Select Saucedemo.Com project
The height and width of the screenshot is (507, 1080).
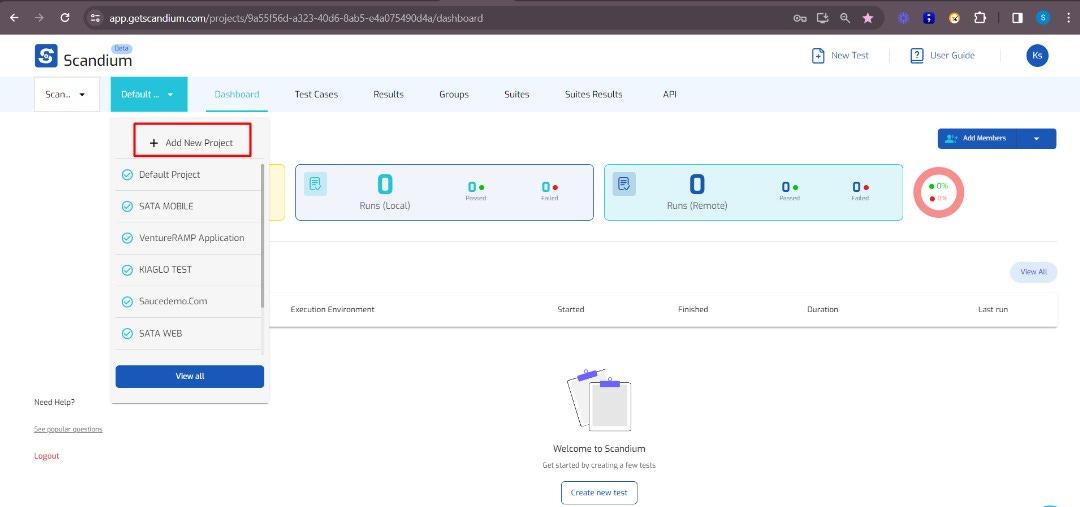189,302
